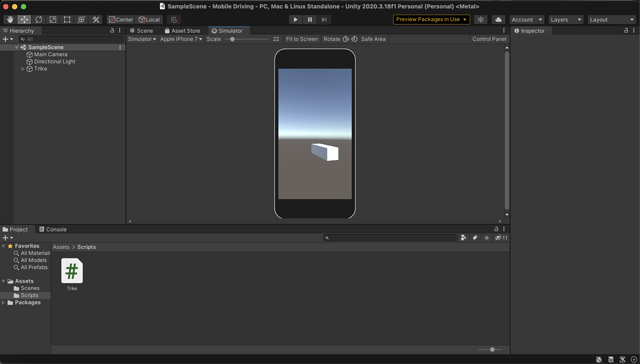640x364 pixels.
Task: Click the Pause button
Action: pos(310,20)
